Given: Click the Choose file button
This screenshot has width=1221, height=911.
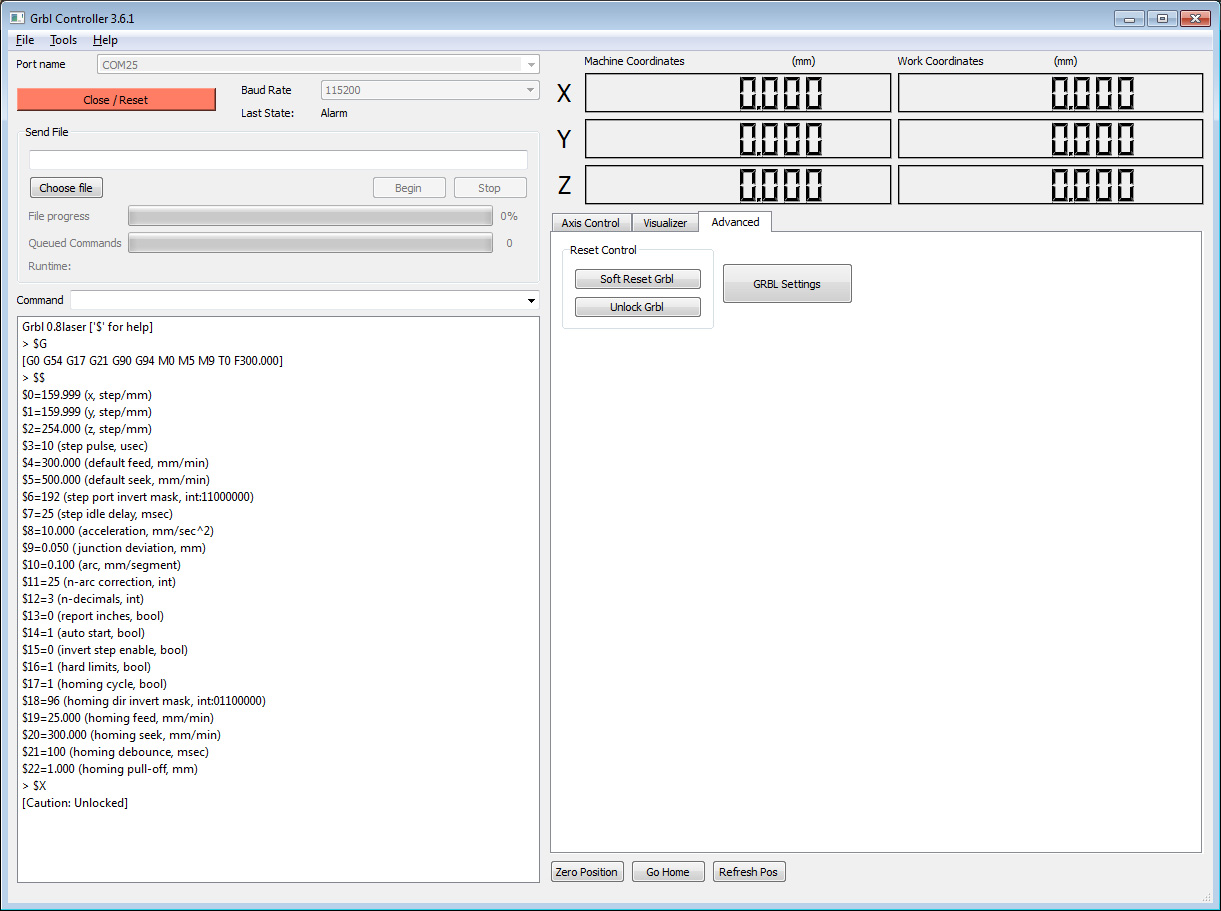Looking at the screenshot, I should coord(66,188).
